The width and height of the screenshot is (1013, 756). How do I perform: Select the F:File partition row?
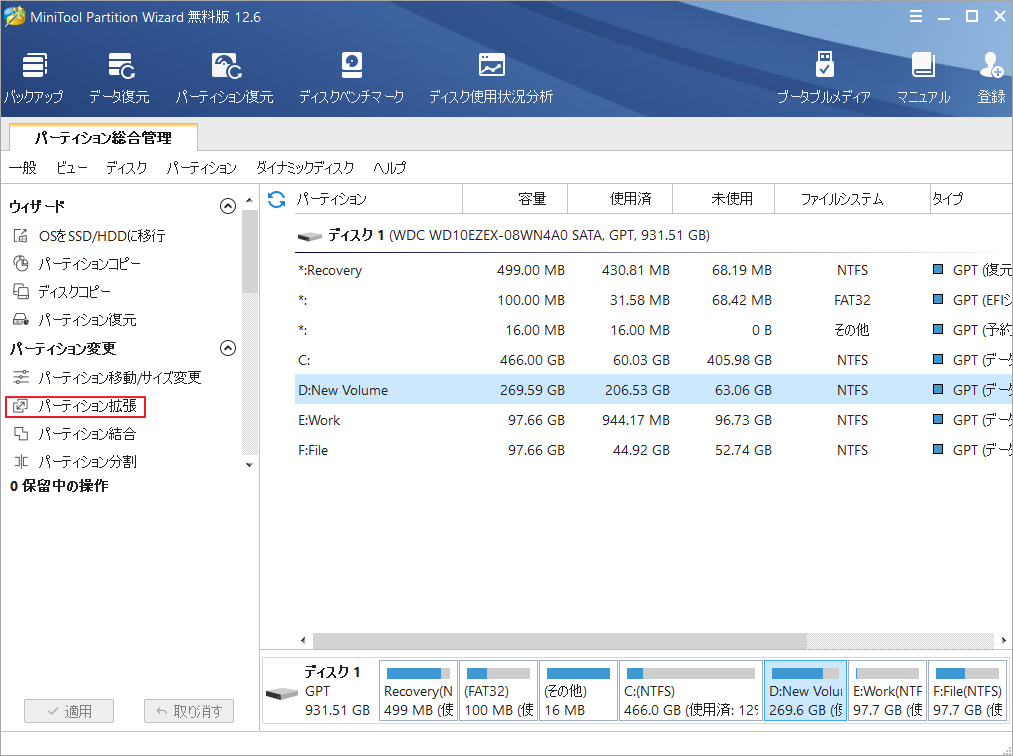[x=653, y=450]
